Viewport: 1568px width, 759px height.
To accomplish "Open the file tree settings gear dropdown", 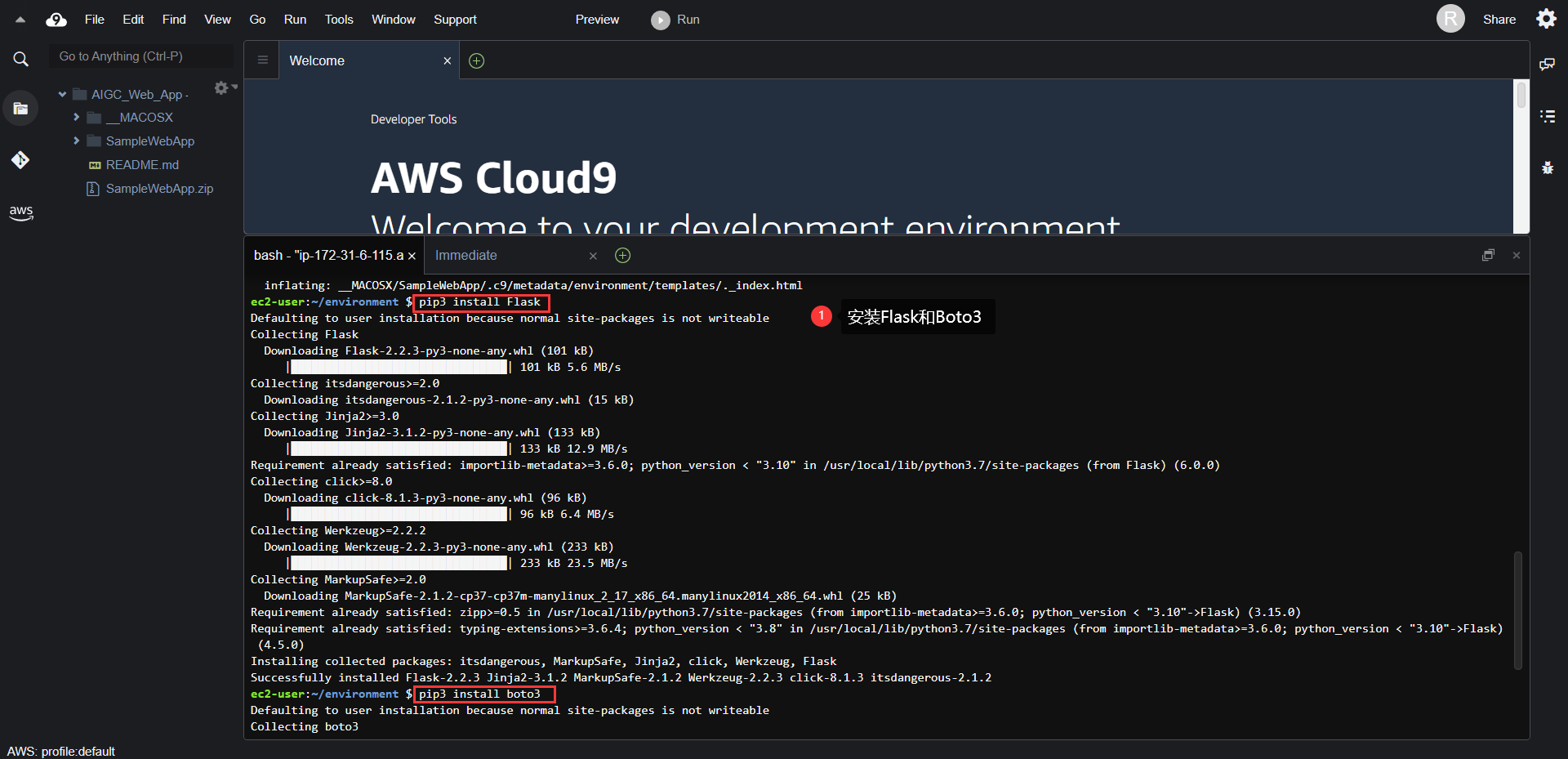I will pos(225,87).
